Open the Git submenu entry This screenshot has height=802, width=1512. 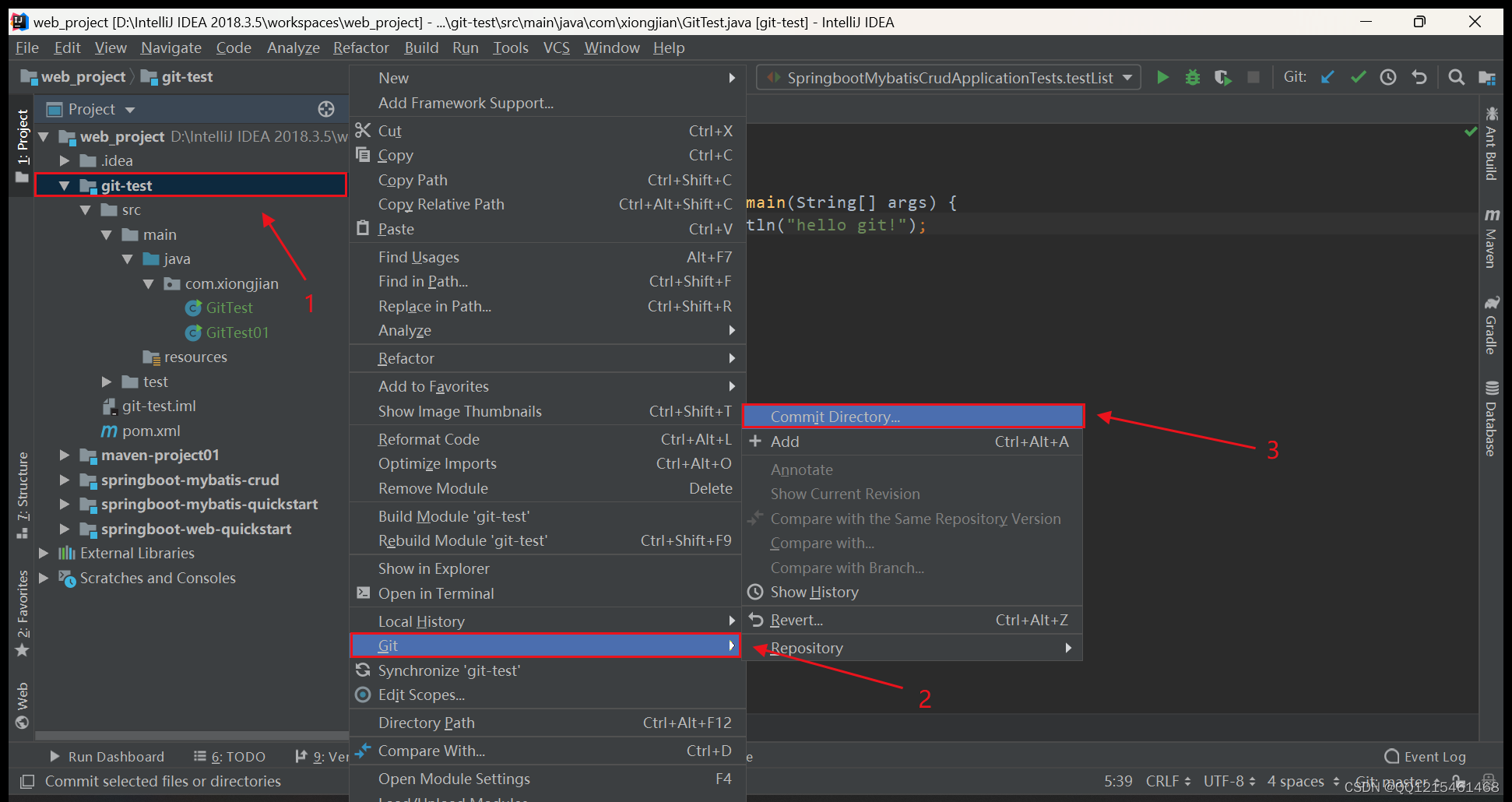tap(545, 645)
